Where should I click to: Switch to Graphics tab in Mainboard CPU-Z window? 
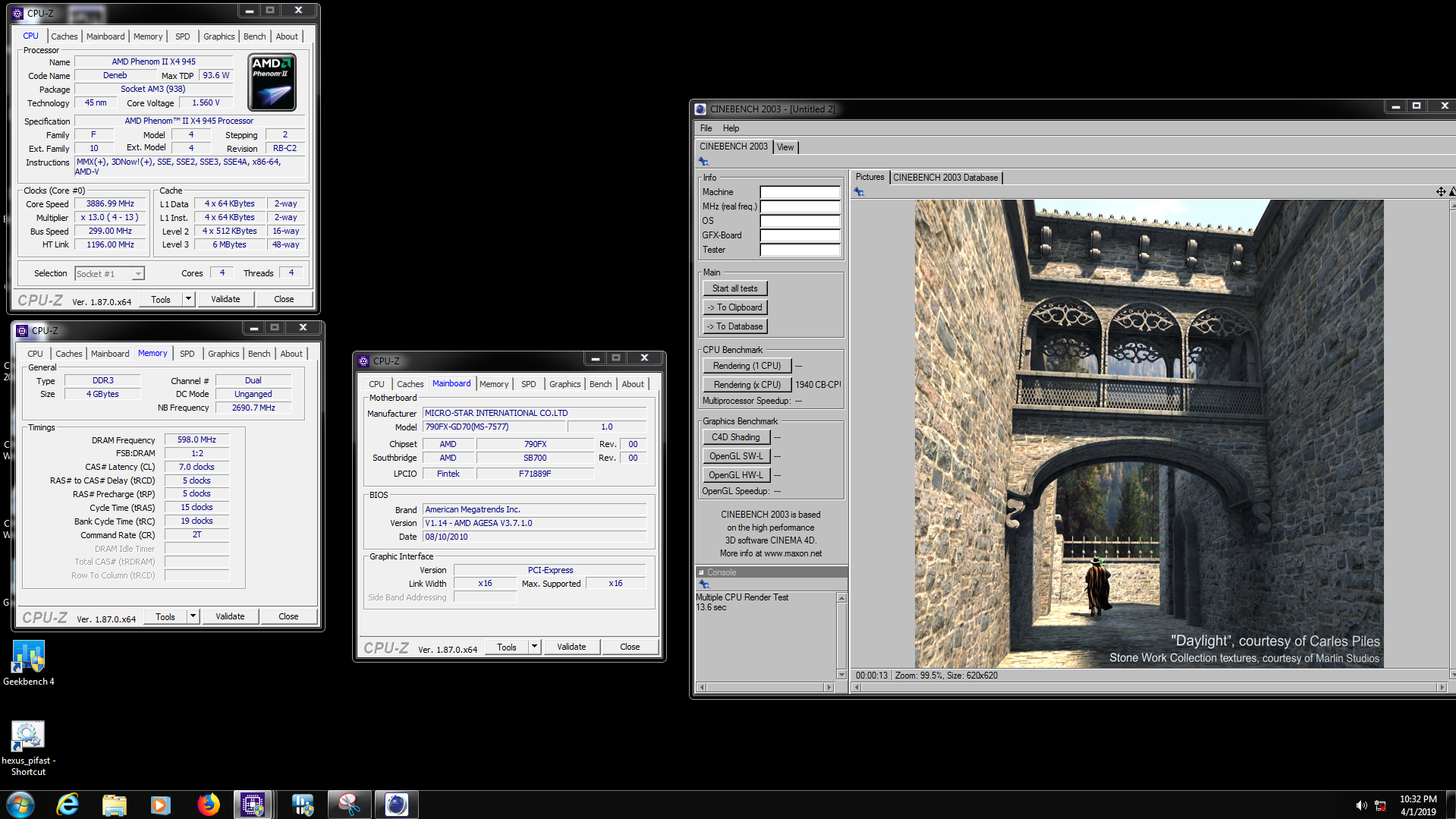tap(565, 384)
